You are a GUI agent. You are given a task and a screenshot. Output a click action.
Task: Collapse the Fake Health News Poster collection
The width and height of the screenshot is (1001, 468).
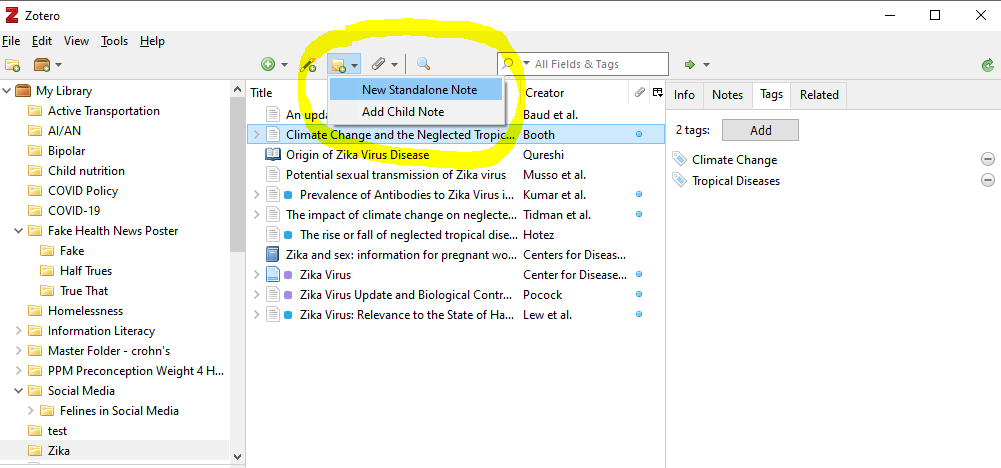coord(19,230)
